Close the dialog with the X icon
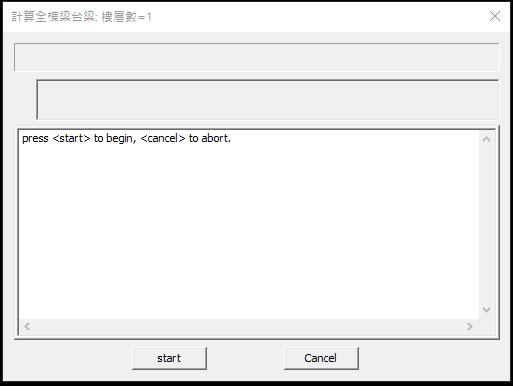Screen dimensions: 513x386 (495, 16)
